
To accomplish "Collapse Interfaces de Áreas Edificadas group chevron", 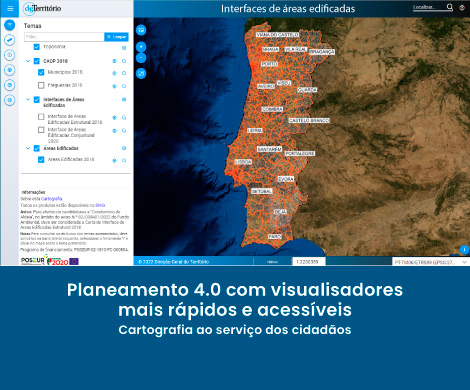I will coord(28,99).
